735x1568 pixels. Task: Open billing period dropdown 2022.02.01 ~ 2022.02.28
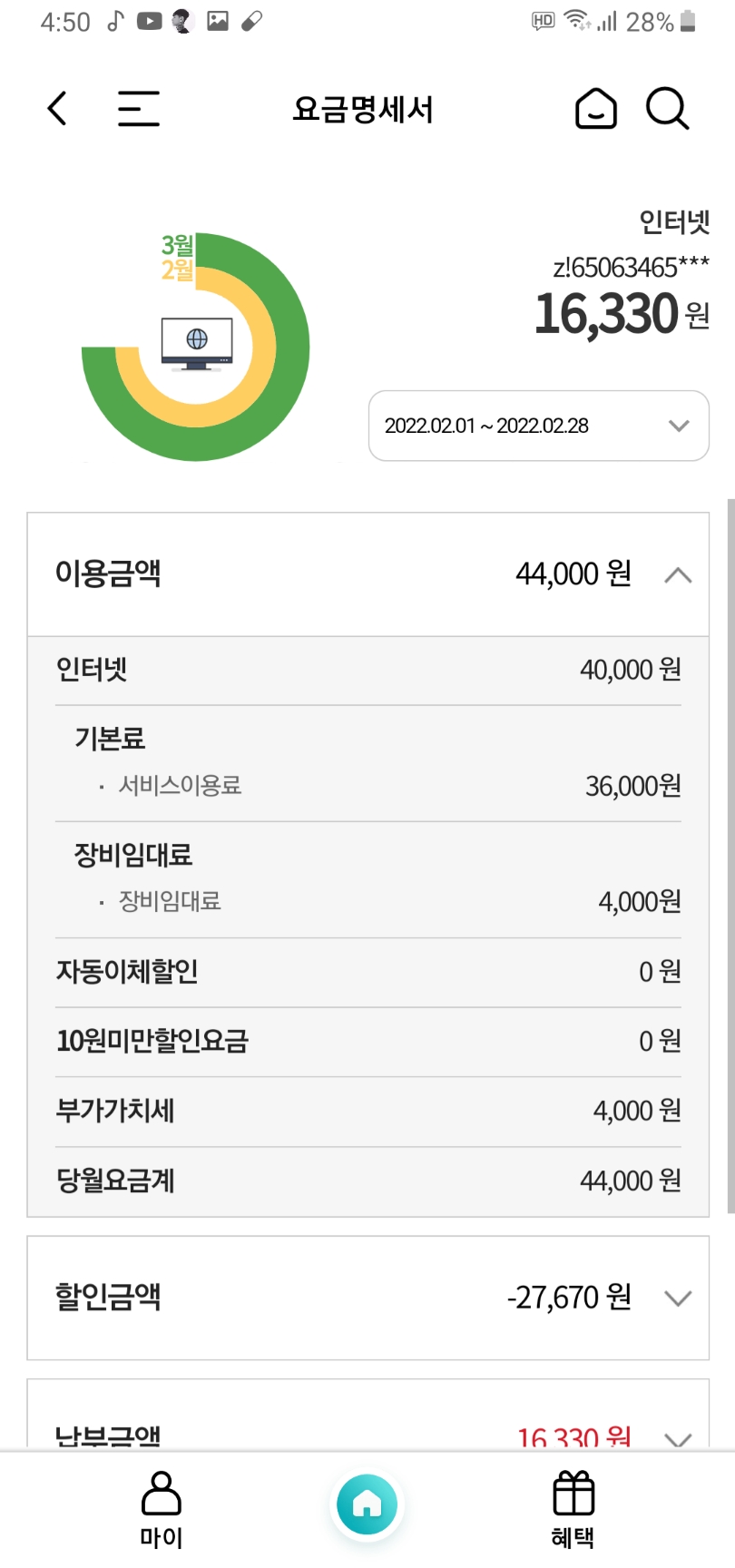point(538,426)
